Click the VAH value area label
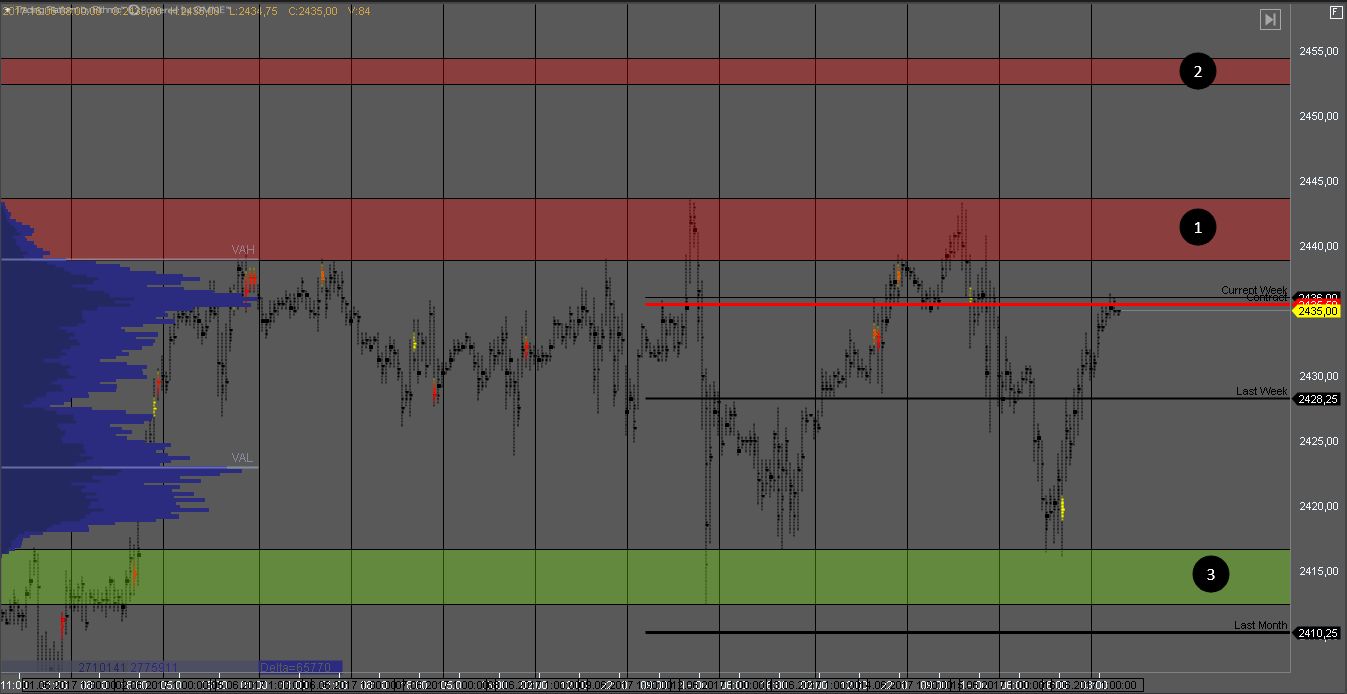1347x694 pixels. (x=243, y=250)
